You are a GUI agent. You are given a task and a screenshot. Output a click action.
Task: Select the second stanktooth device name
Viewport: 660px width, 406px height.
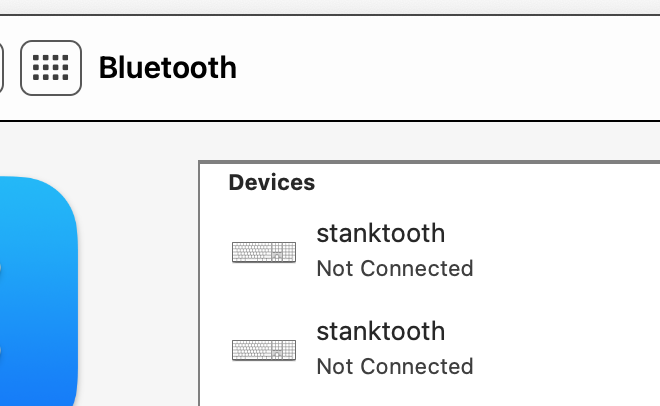coord(381,331)
